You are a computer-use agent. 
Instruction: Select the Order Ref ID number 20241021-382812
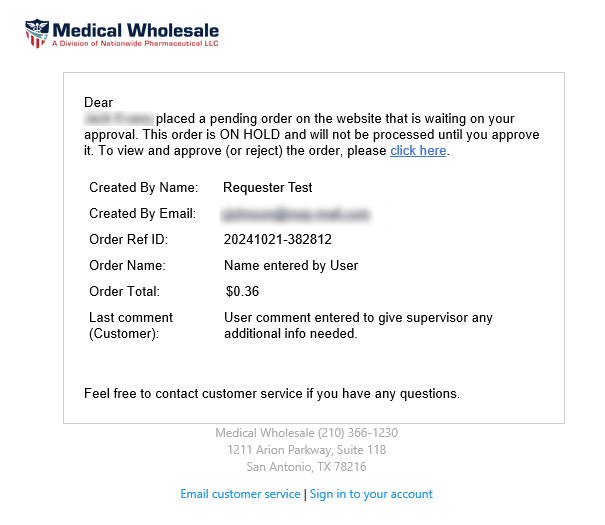(x=278, y=240)
